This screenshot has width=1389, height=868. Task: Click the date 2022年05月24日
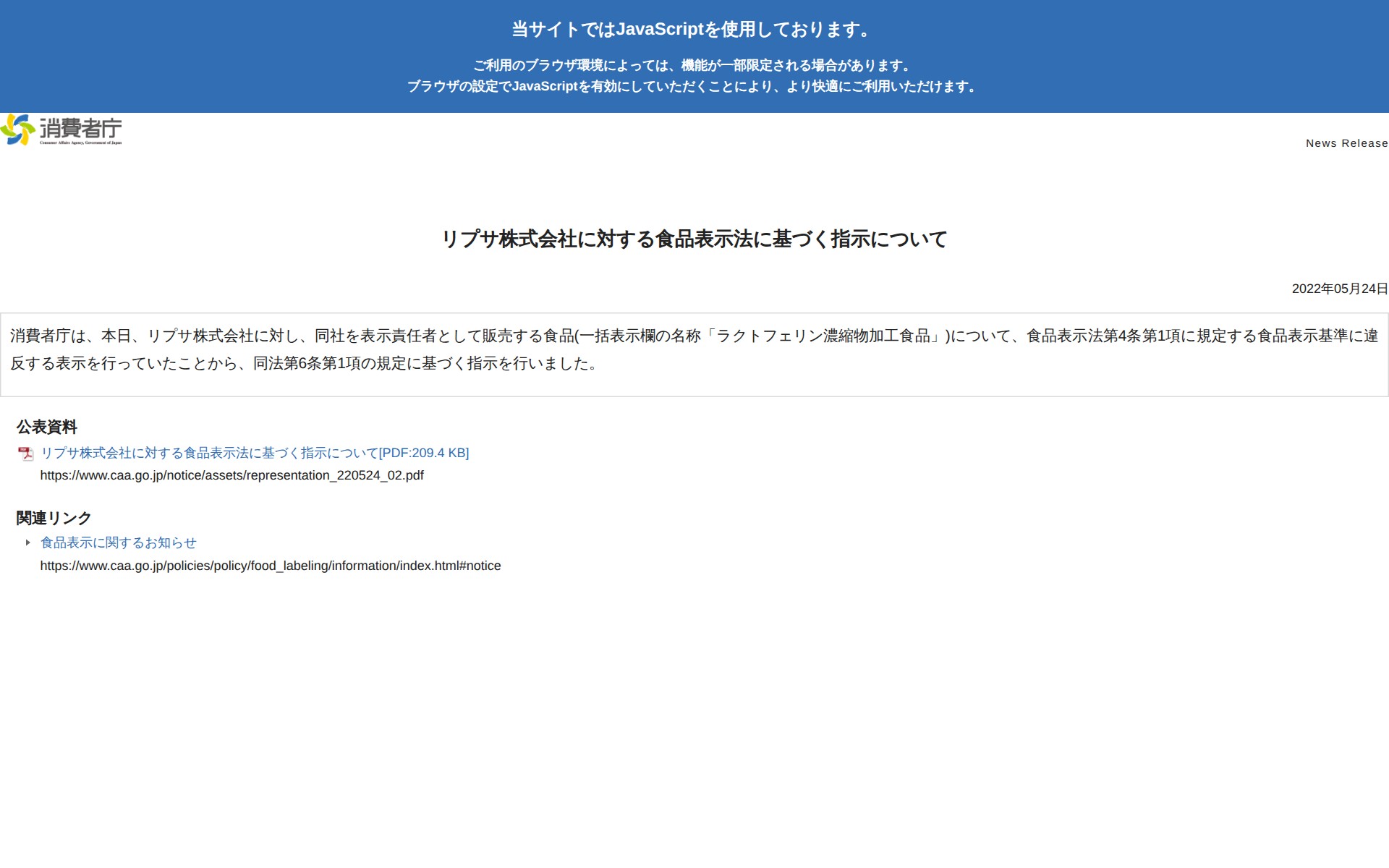[1339, 289]
